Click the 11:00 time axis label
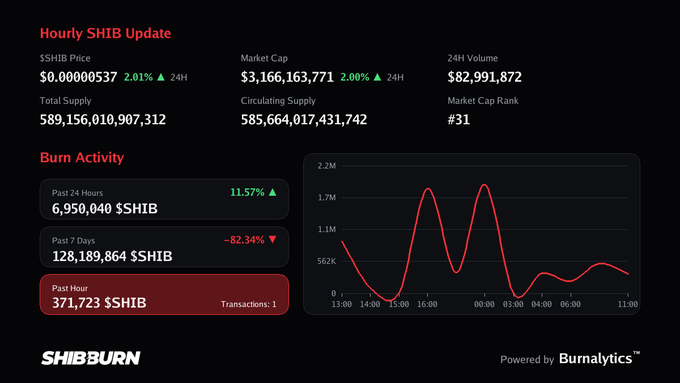This screenshot has height=383, width=680. click(628, 304)
